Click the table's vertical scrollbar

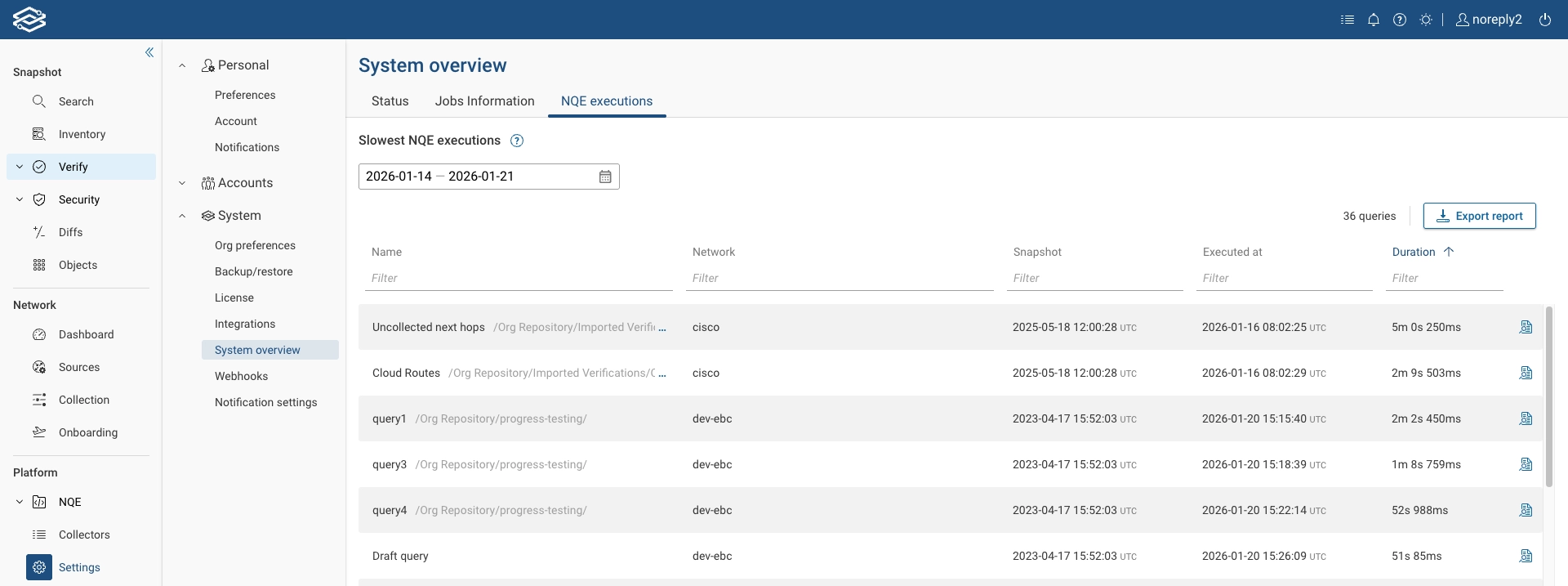[1549, 396]
